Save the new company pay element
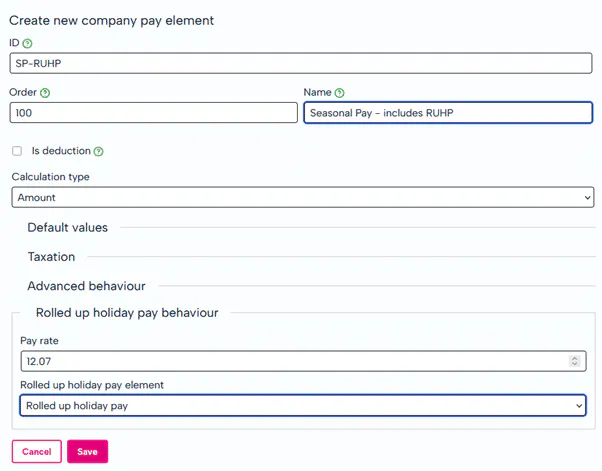 [x=87, y=452]
